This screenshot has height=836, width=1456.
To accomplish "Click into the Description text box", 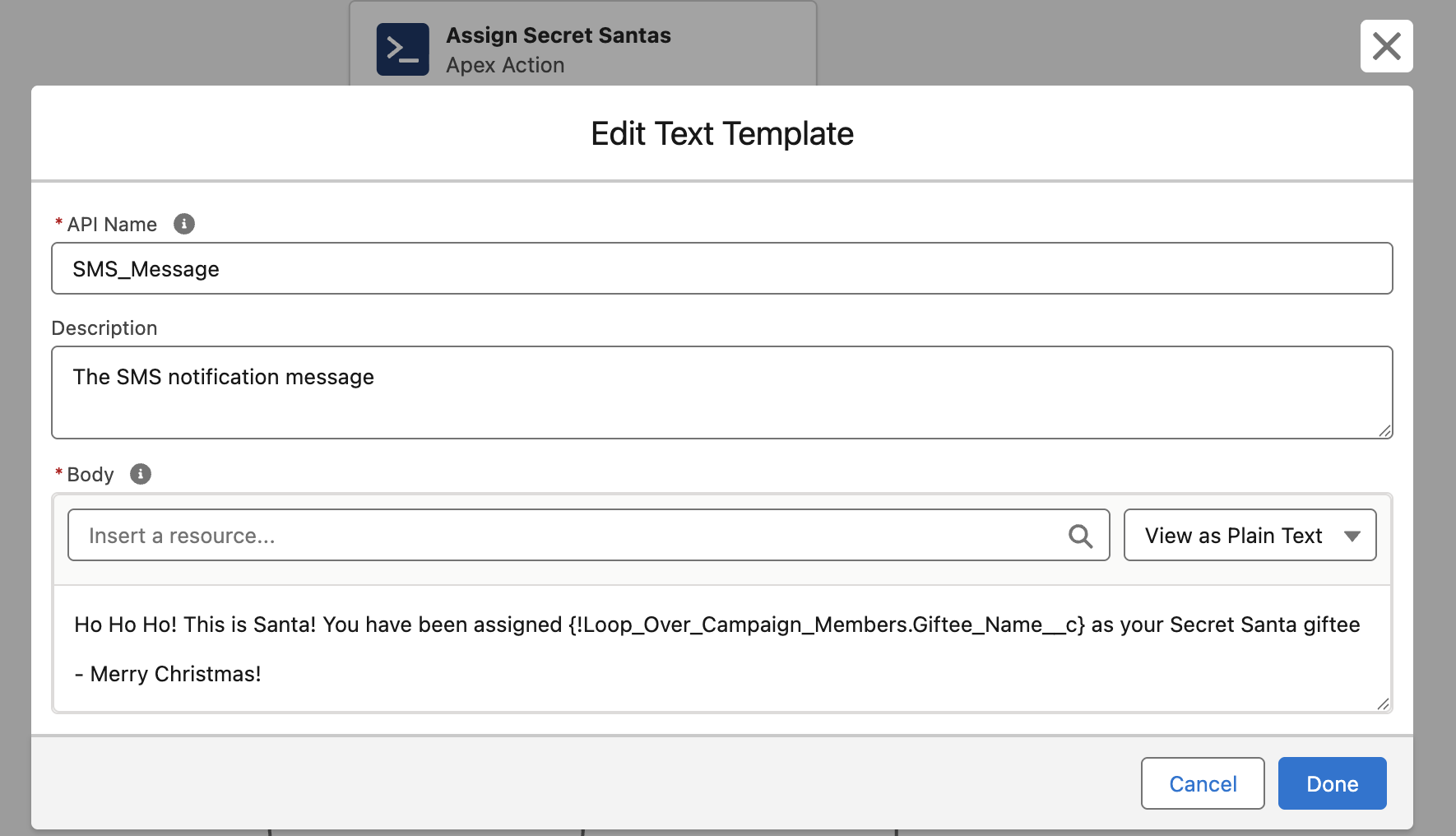I will pos(721,392).
